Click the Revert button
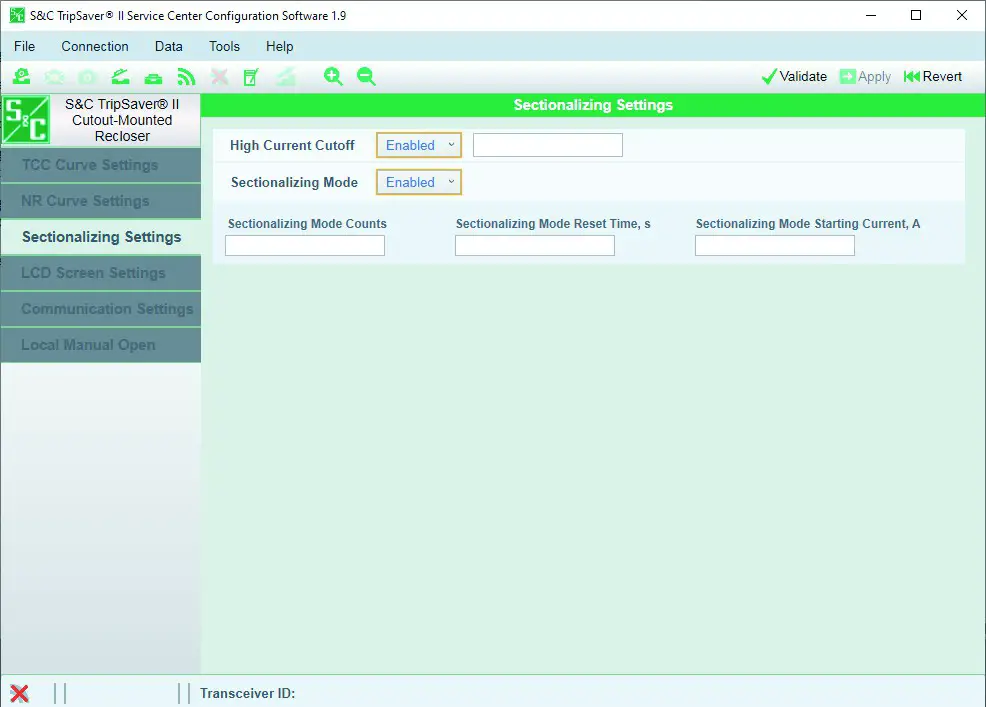Screen dimensions: 986x707 click(x=933, y=77)
